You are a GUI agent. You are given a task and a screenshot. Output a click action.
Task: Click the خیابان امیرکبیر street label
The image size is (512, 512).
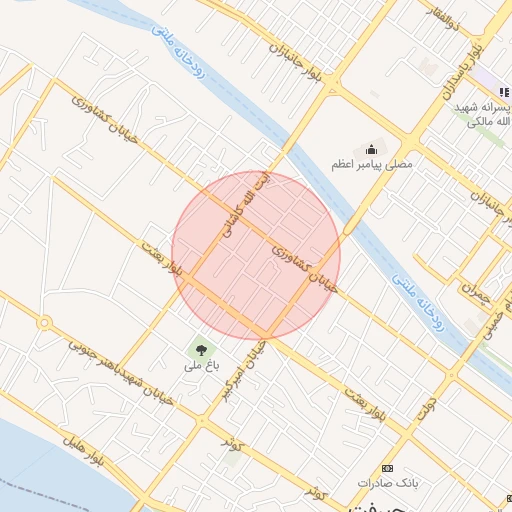(244, 372)
